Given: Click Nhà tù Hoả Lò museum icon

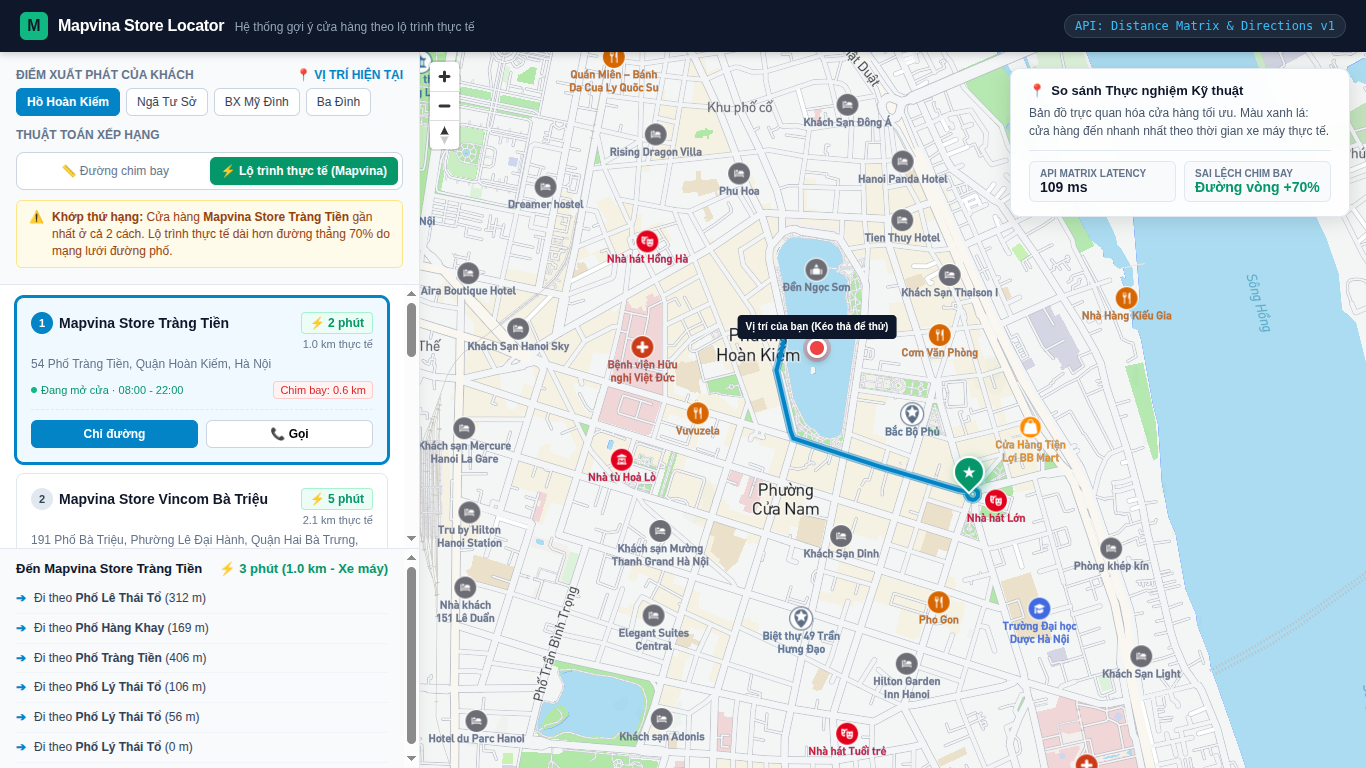Looking at the screenshot, I should point(622,459).
